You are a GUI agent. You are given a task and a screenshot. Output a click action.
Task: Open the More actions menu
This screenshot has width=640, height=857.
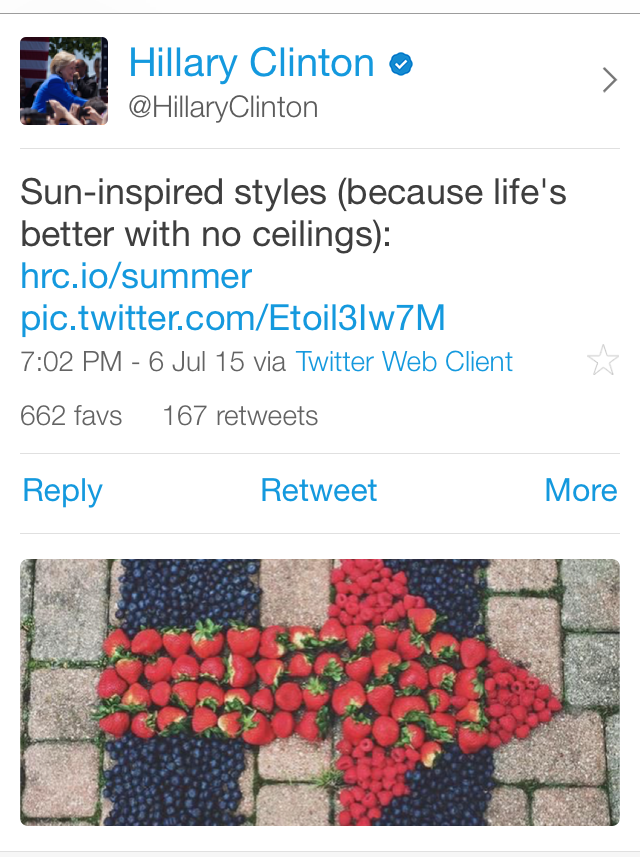(x=580, y=490)
